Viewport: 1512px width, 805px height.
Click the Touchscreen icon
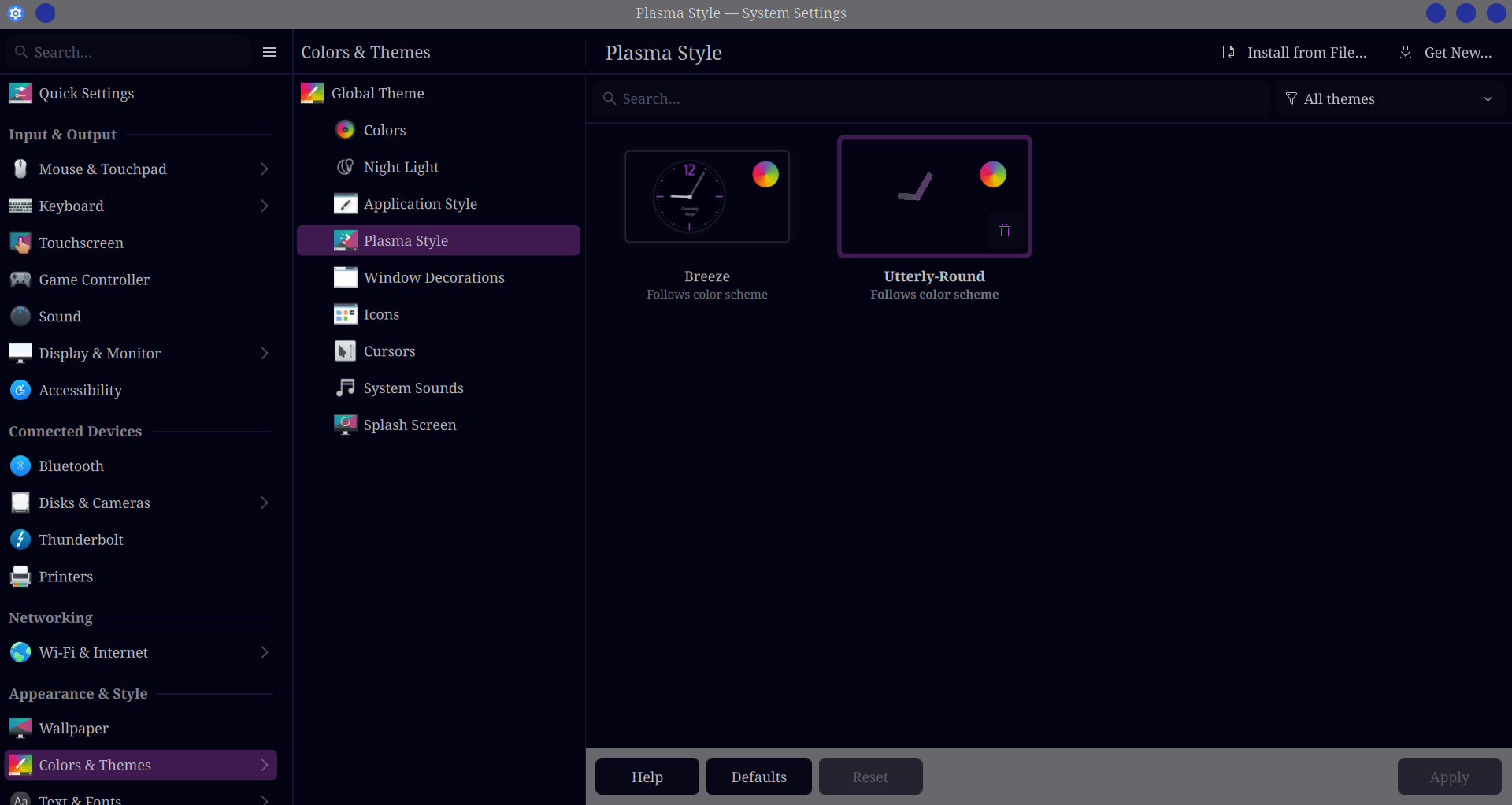point(20,243)
